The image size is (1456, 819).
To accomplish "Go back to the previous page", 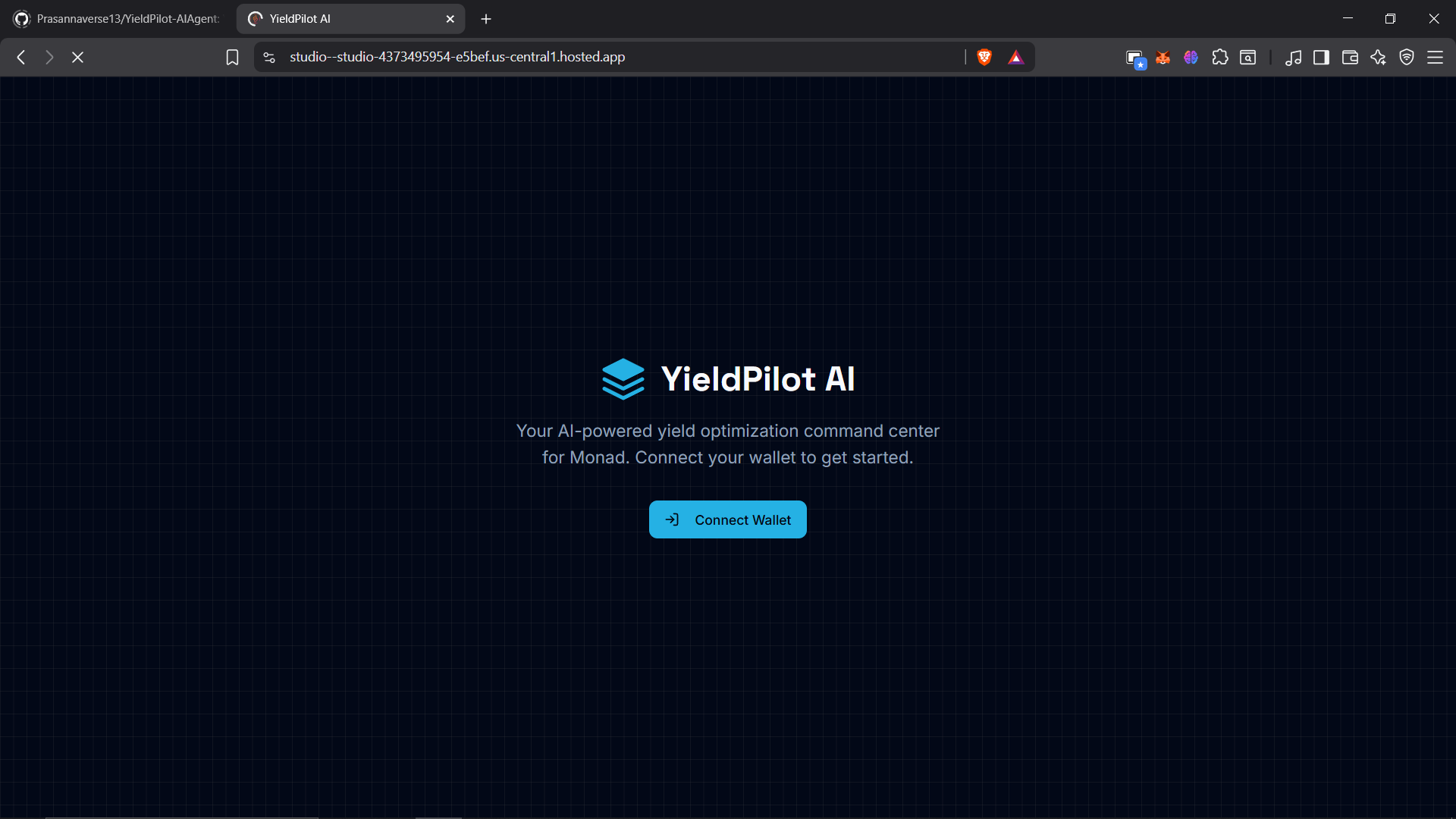I will pyautogui.click(x=21, y=57).
